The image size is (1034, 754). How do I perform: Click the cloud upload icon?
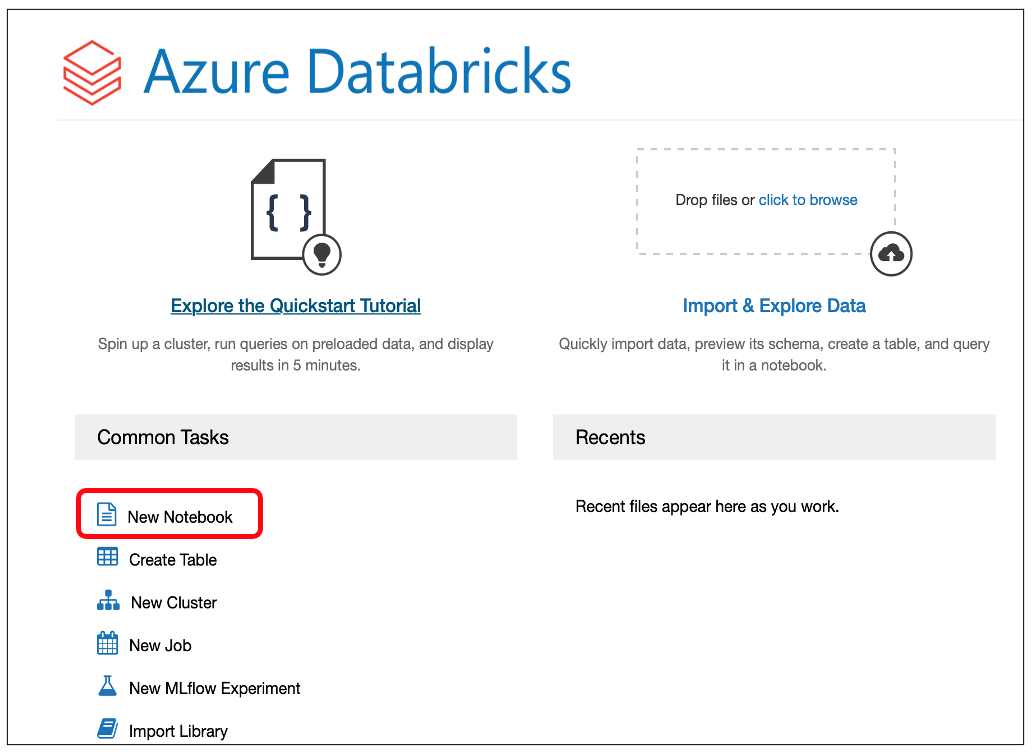pos(890,253)
